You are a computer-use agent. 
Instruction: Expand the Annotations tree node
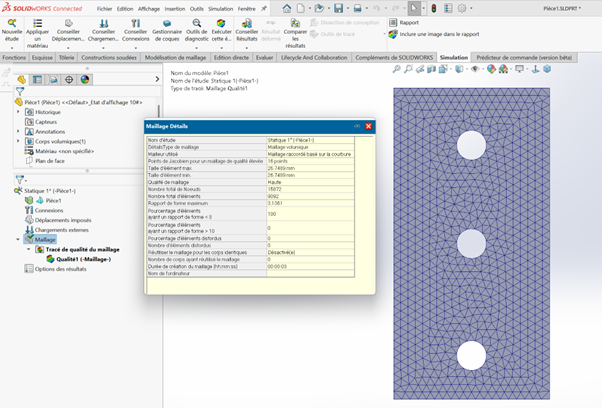[18, 131]
